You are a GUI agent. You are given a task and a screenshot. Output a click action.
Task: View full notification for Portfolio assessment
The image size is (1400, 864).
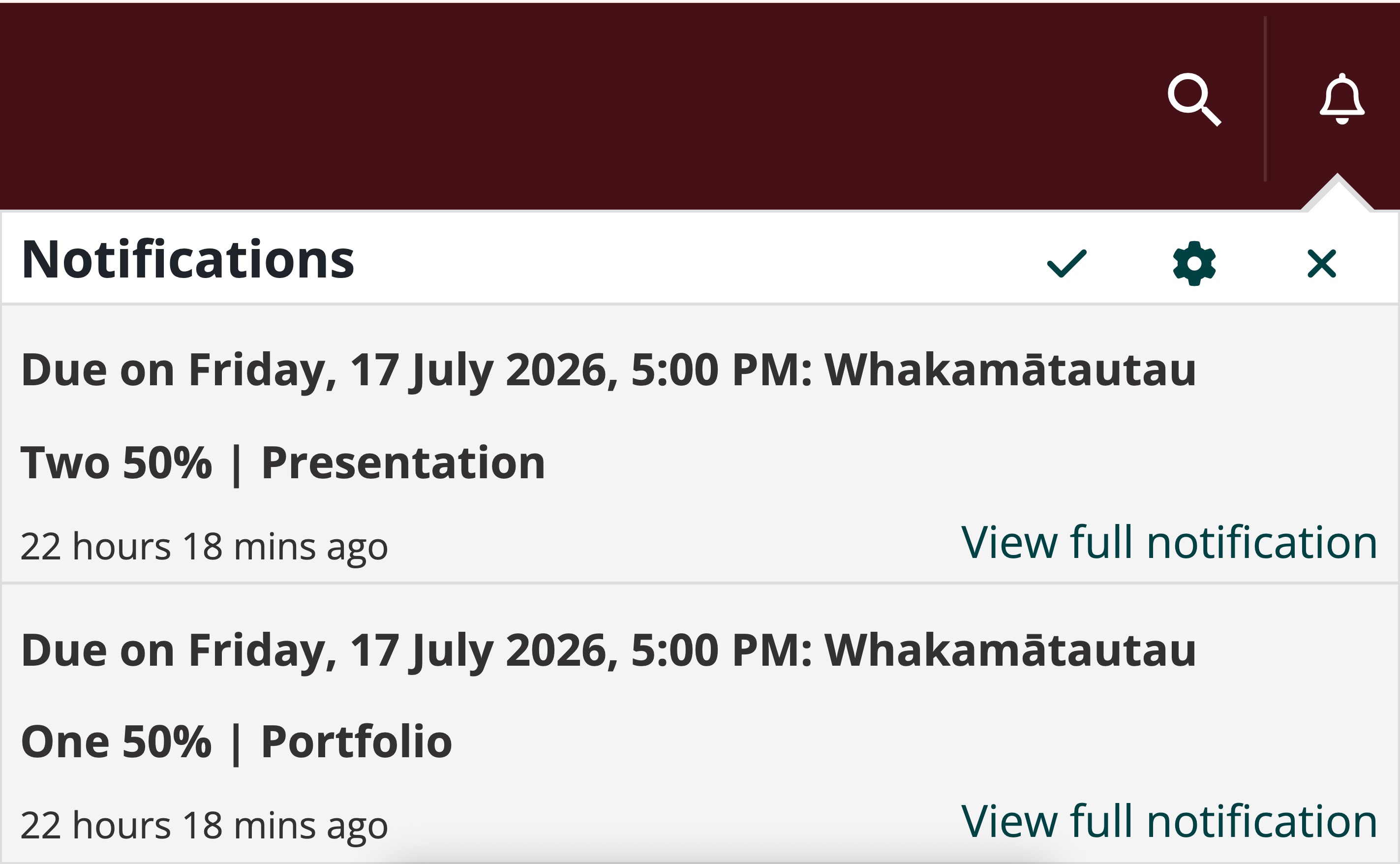(x=1169, y=821)
